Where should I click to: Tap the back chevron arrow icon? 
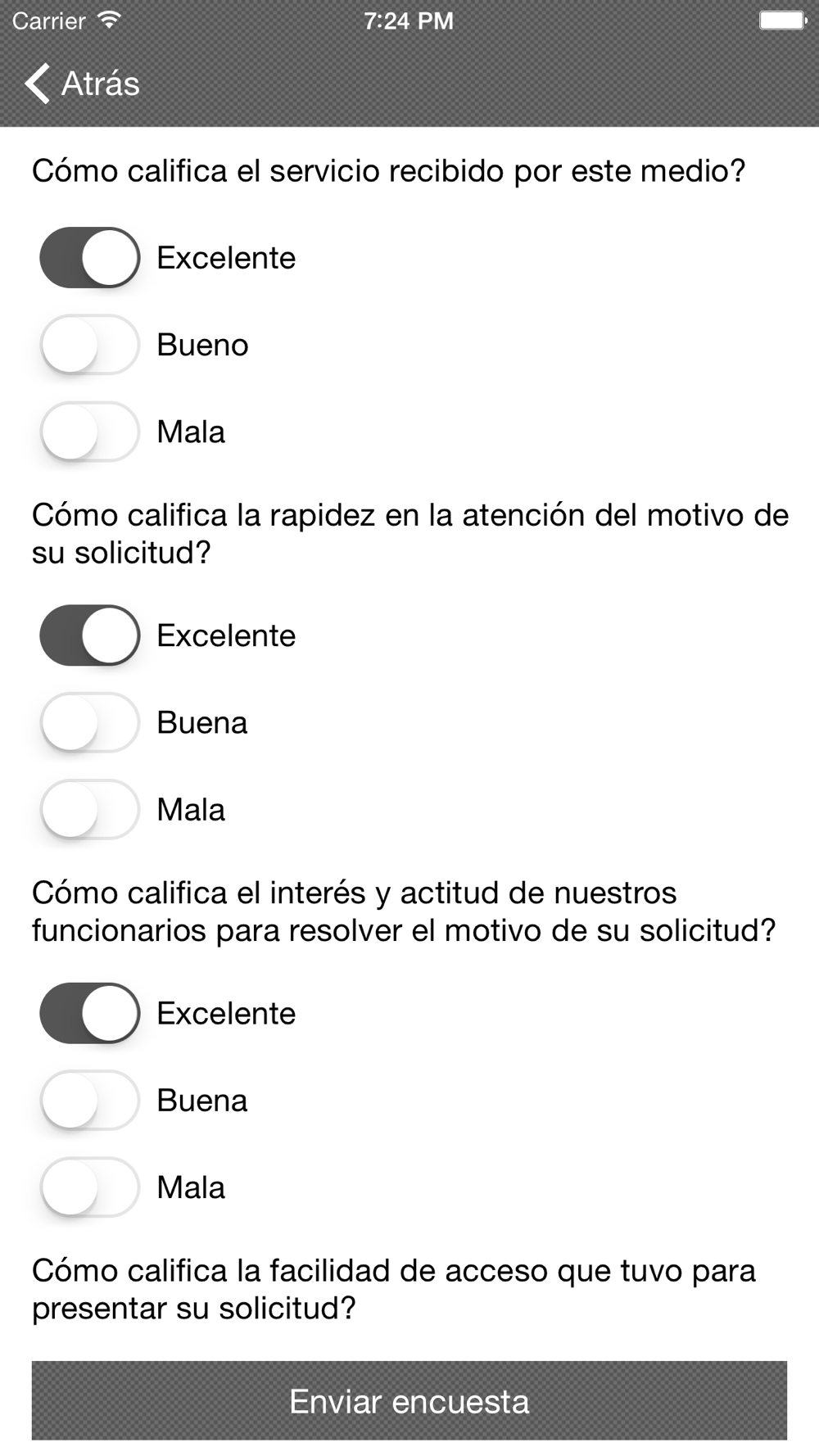click(38, 84)
